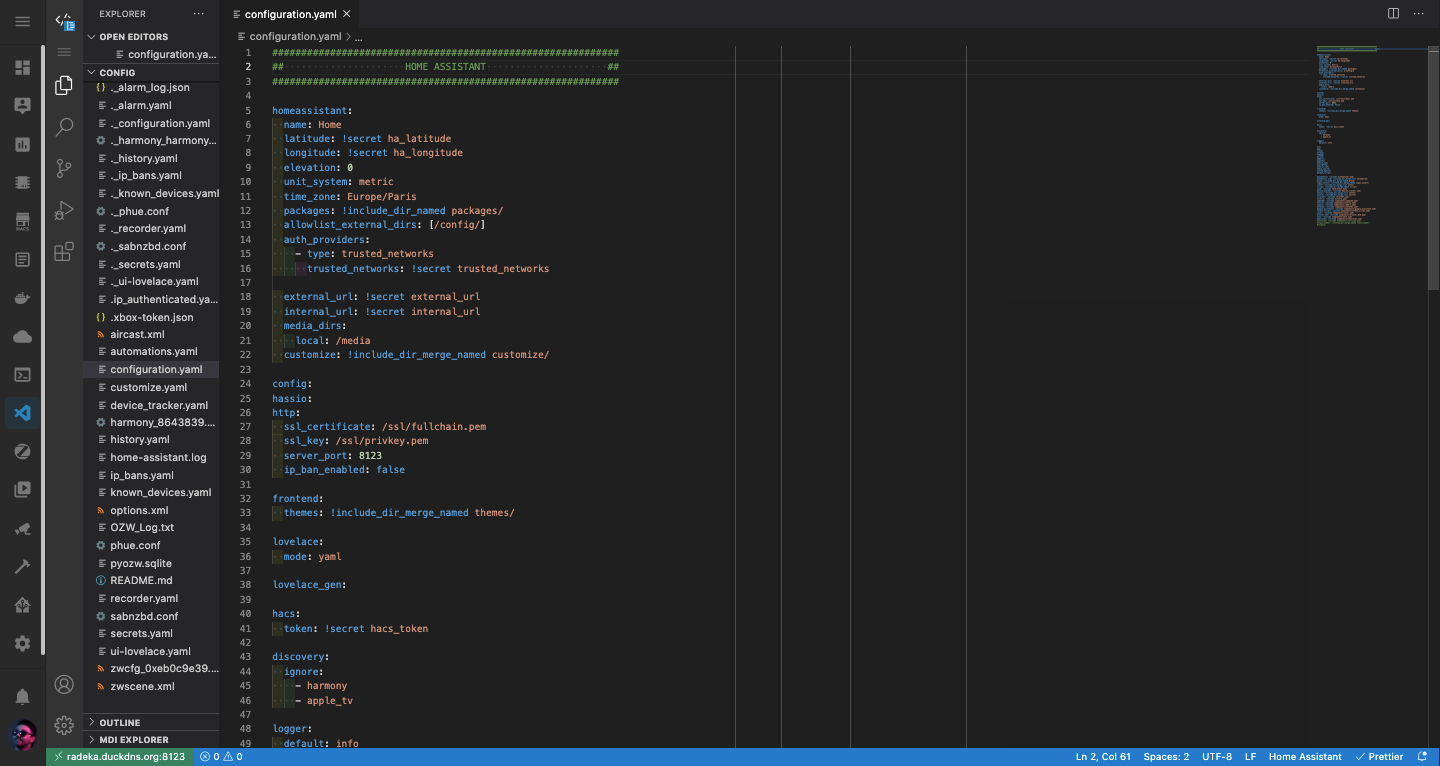Open the errors and warnings status item

tap(221, 757)
